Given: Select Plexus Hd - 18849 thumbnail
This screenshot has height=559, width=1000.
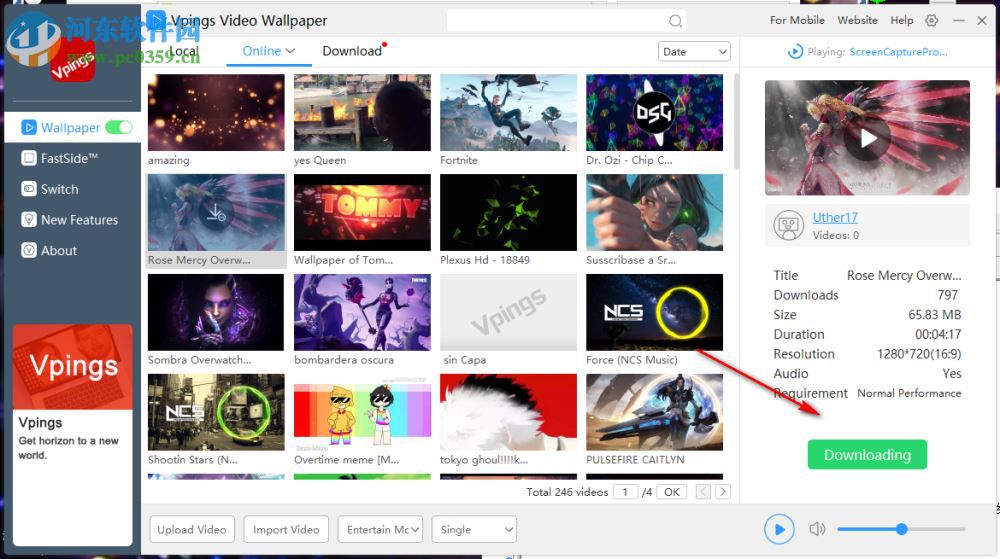Looking at the screenshot, I should tap(508, 212).
